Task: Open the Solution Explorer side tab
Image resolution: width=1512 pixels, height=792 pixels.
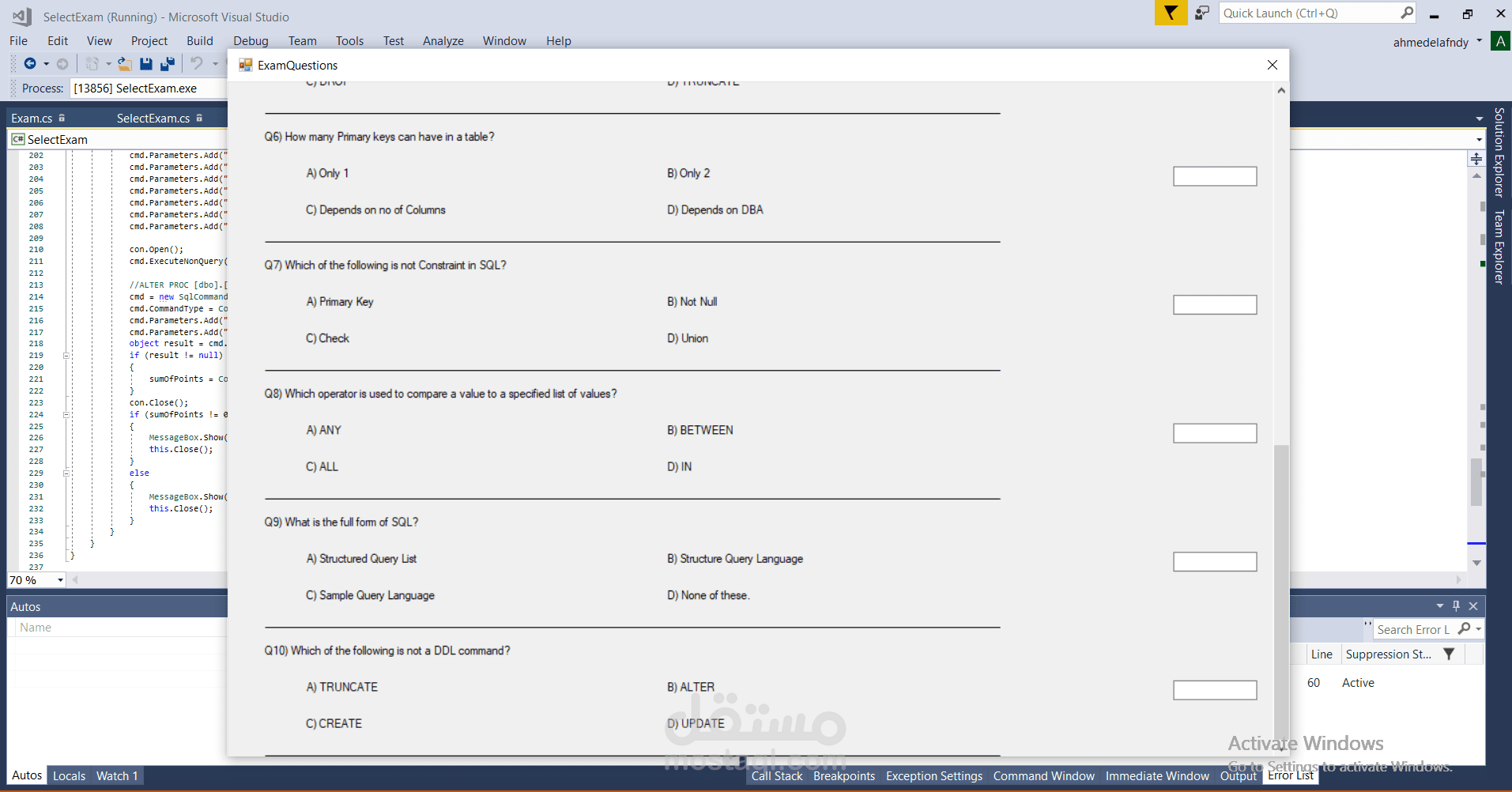Action: coord(1499,152)
